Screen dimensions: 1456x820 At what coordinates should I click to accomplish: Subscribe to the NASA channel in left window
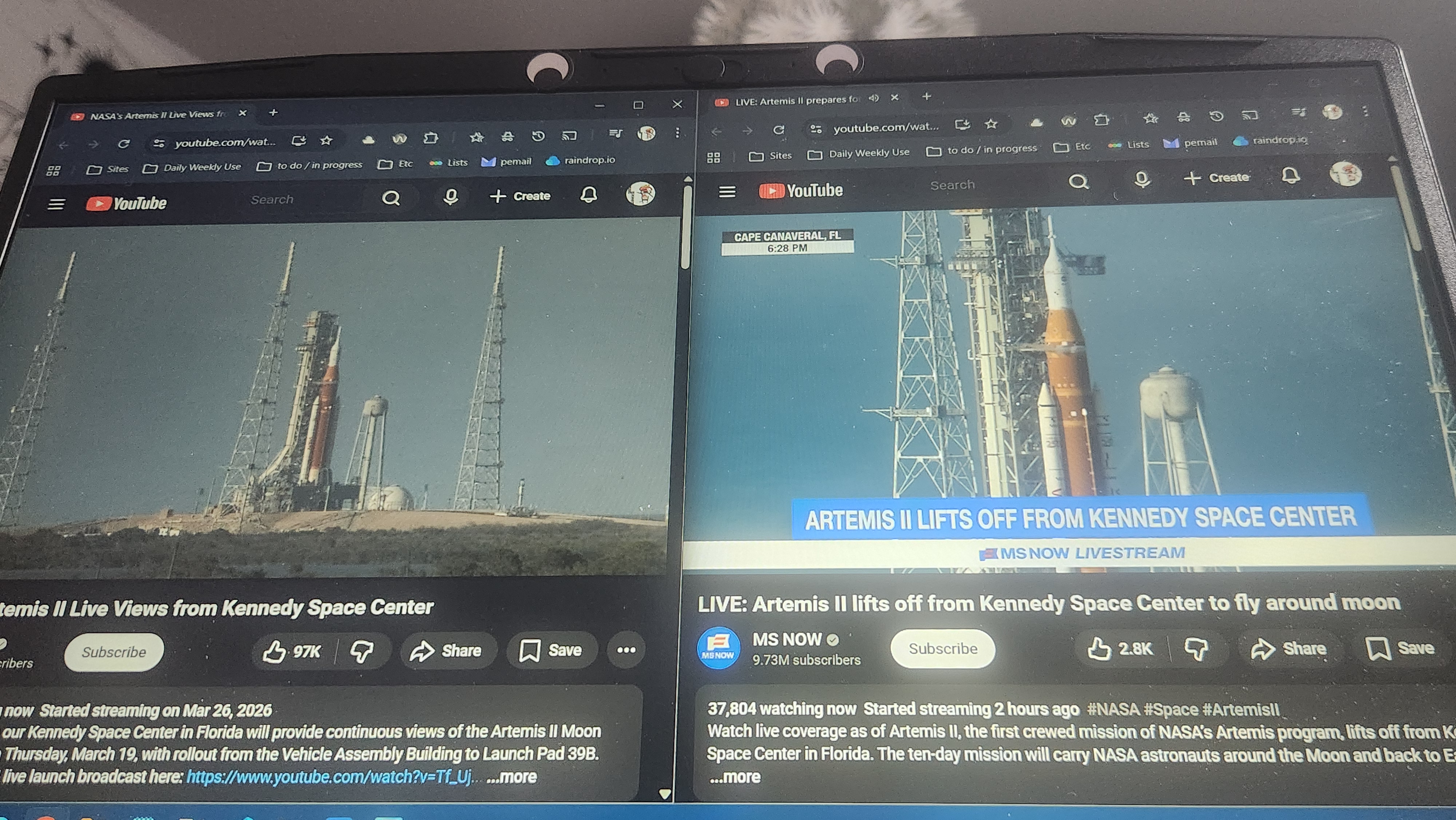point(114,652)
